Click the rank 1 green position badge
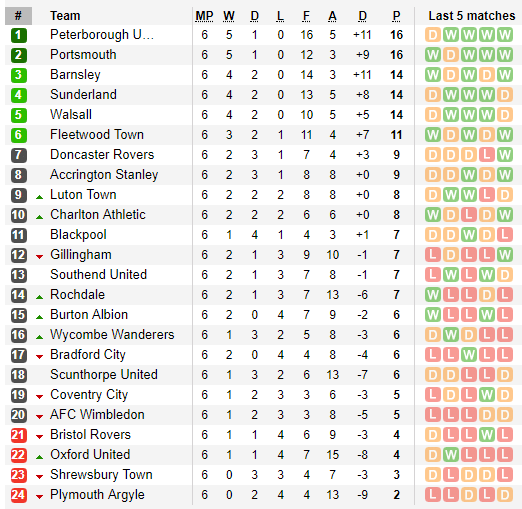Screen dimensions: 522x509 tap(19, 35)
